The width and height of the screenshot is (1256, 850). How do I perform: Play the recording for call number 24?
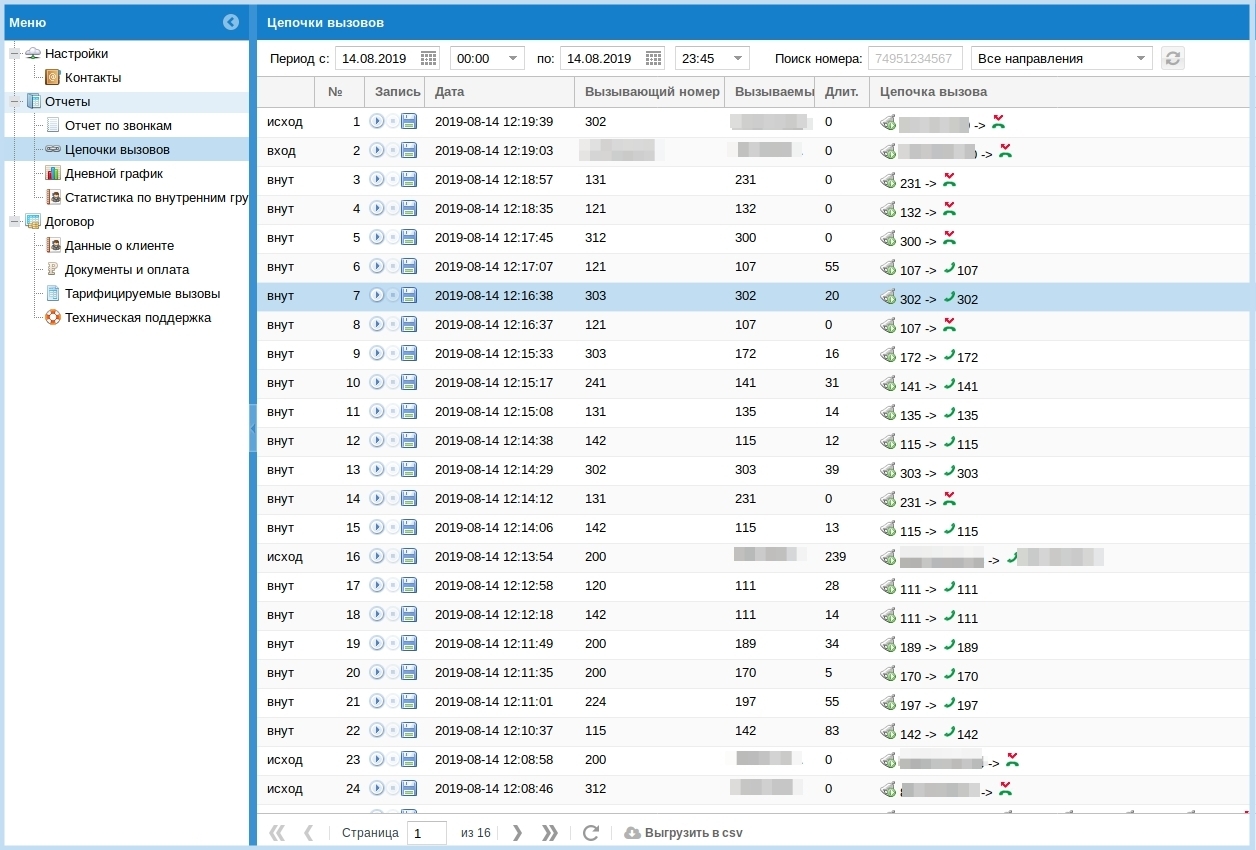tap(377, 788)
